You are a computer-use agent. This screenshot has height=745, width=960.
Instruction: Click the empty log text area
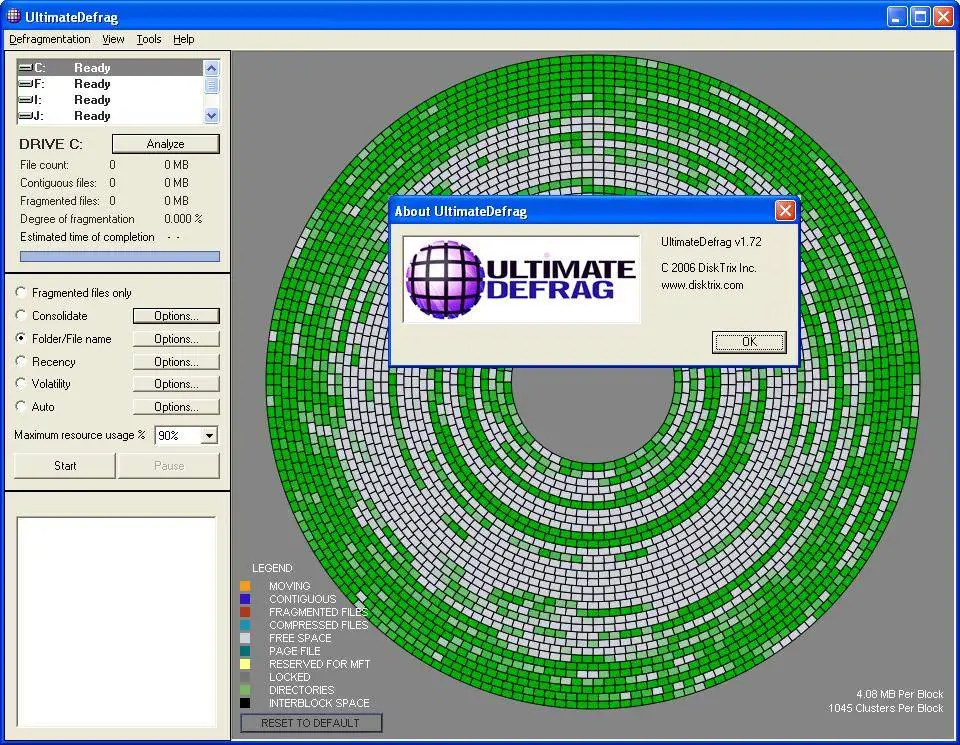[x=116, y=622]
